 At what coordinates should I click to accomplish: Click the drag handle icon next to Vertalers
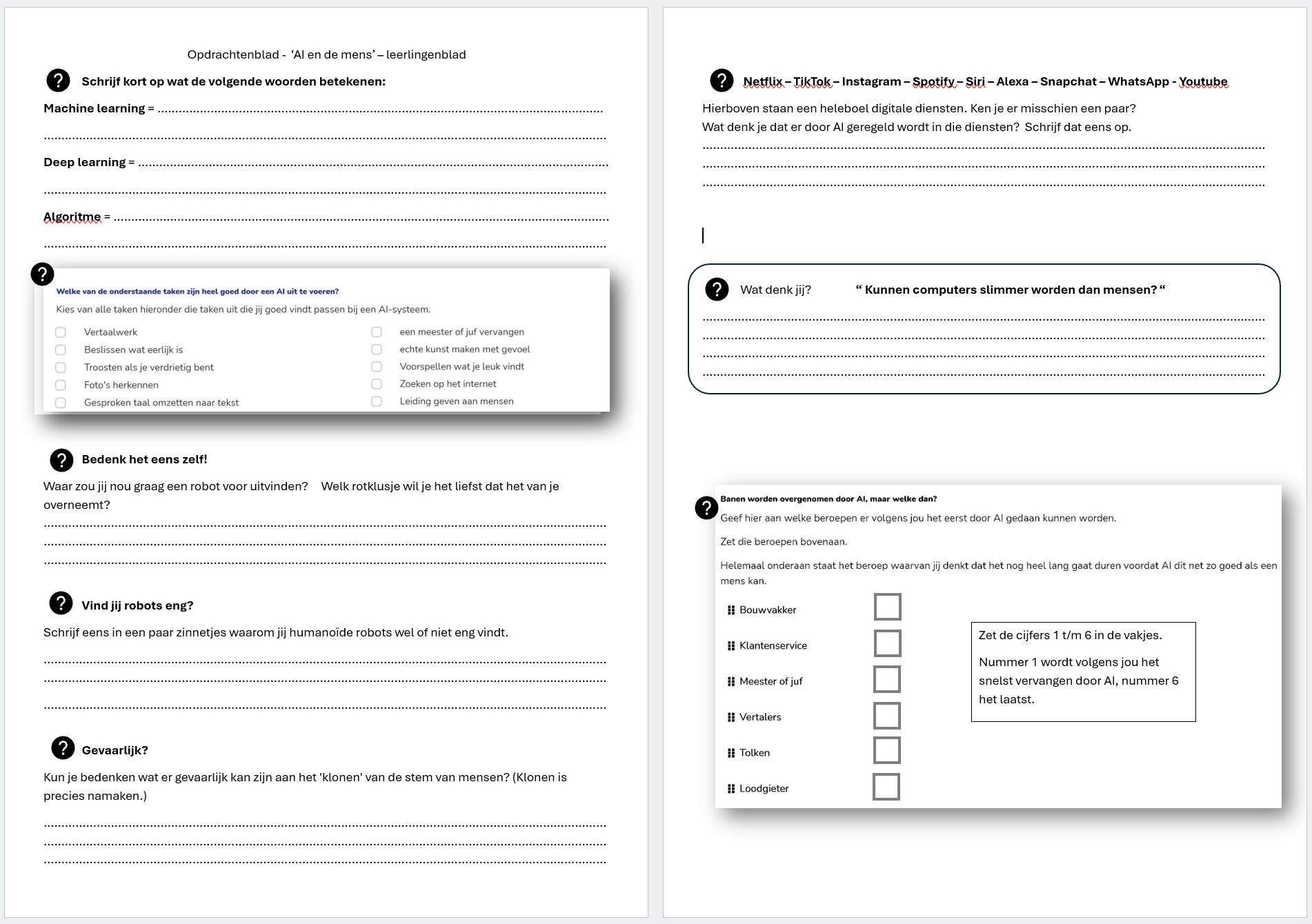[730, 717]
